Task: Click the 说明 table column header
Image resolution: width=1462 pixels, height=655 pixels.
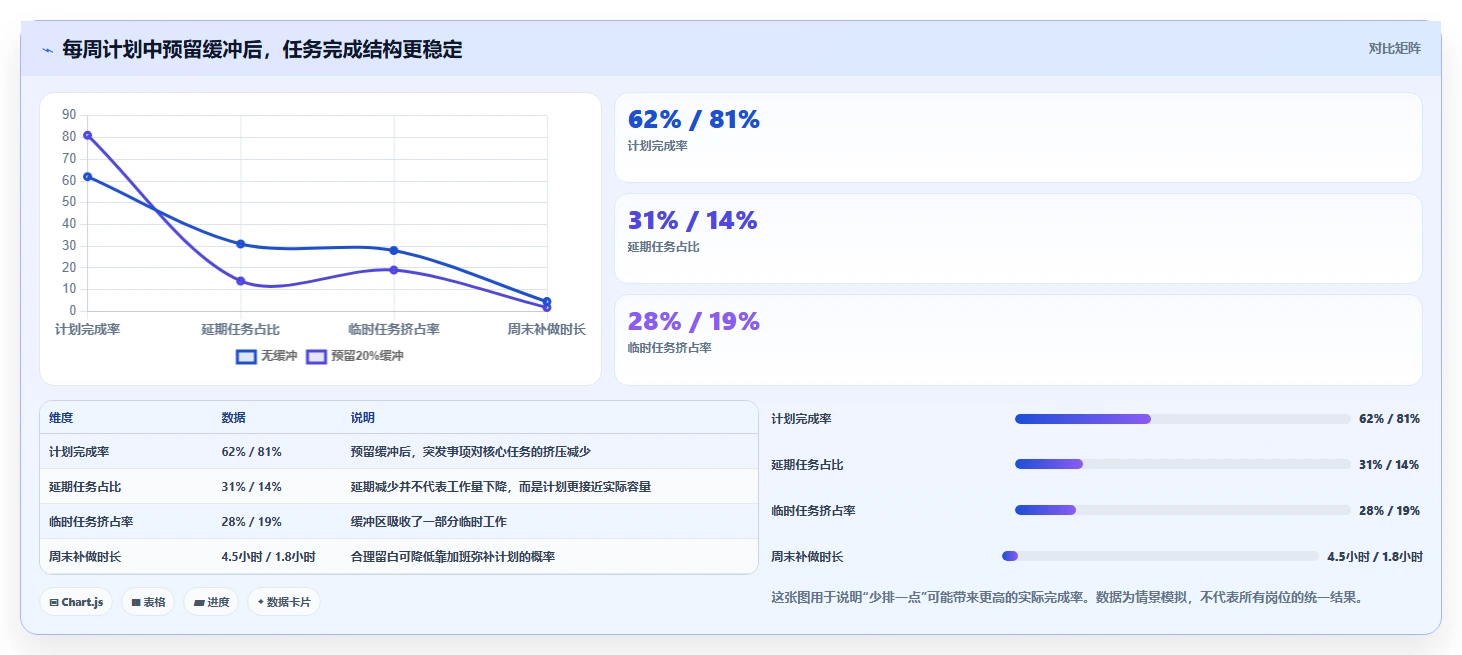Action: (363, 418)
